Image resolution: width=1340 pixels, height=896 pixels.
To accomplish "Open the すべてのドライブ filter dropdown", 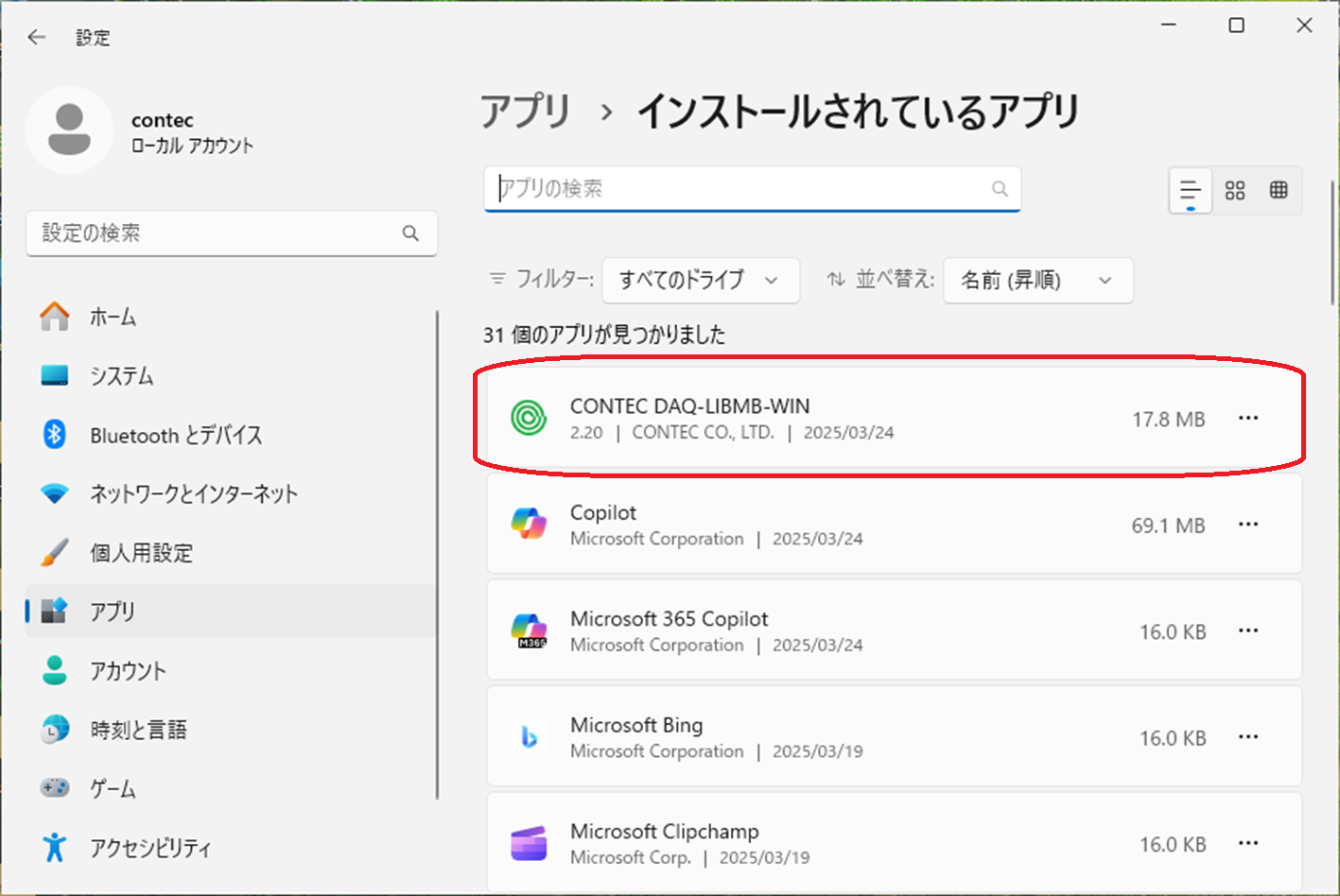I will [701, 280].
